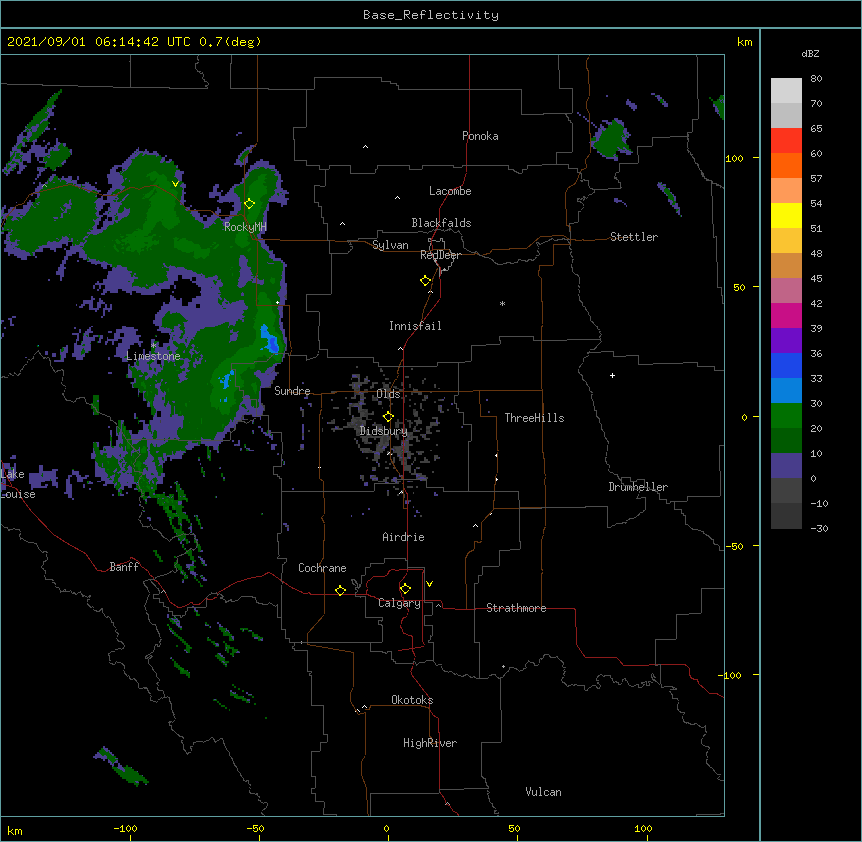Viewport: 862px width, 842px height.
Task: Click the 100 tick on the bottom horizontal axis
Action: [643, 829]
